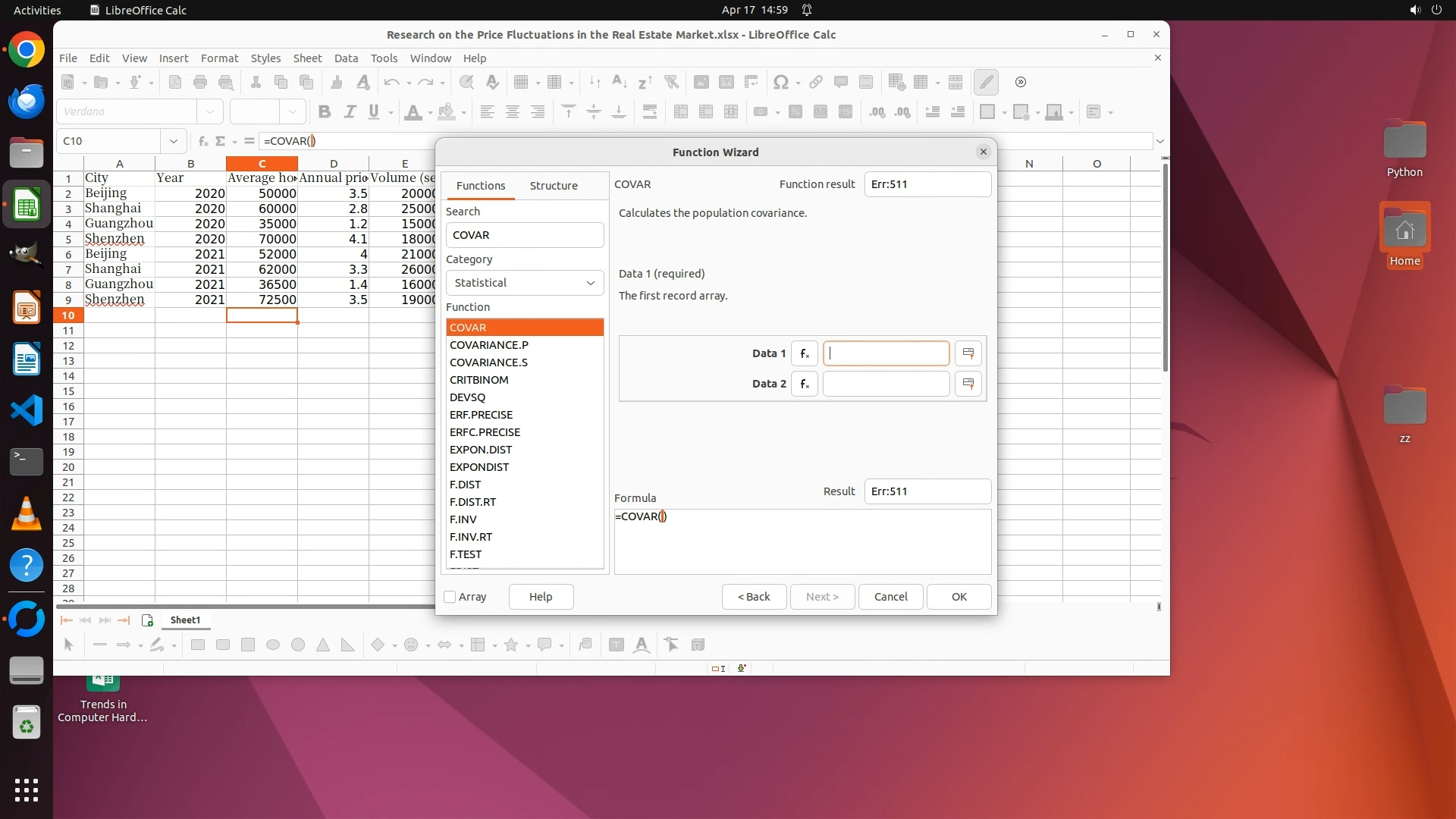Open the font color picker dropdown
The height and width of the screenshot is (819, 1456).
click(x=430, y=112)
